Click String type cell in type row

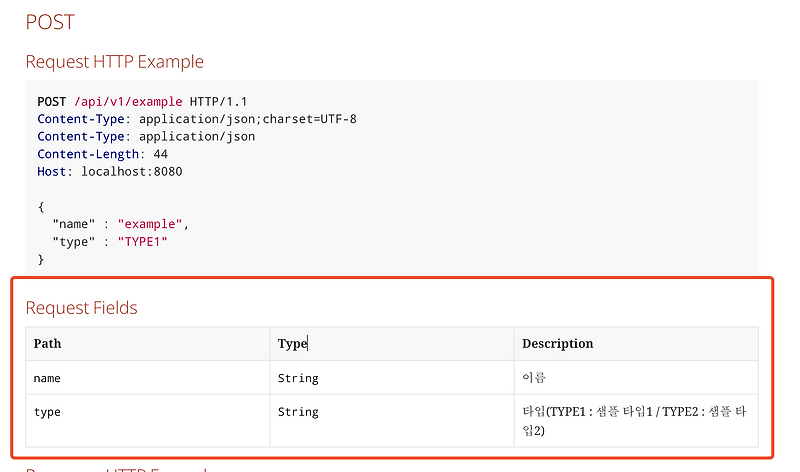pyautogui.click(x=392, y=421)
